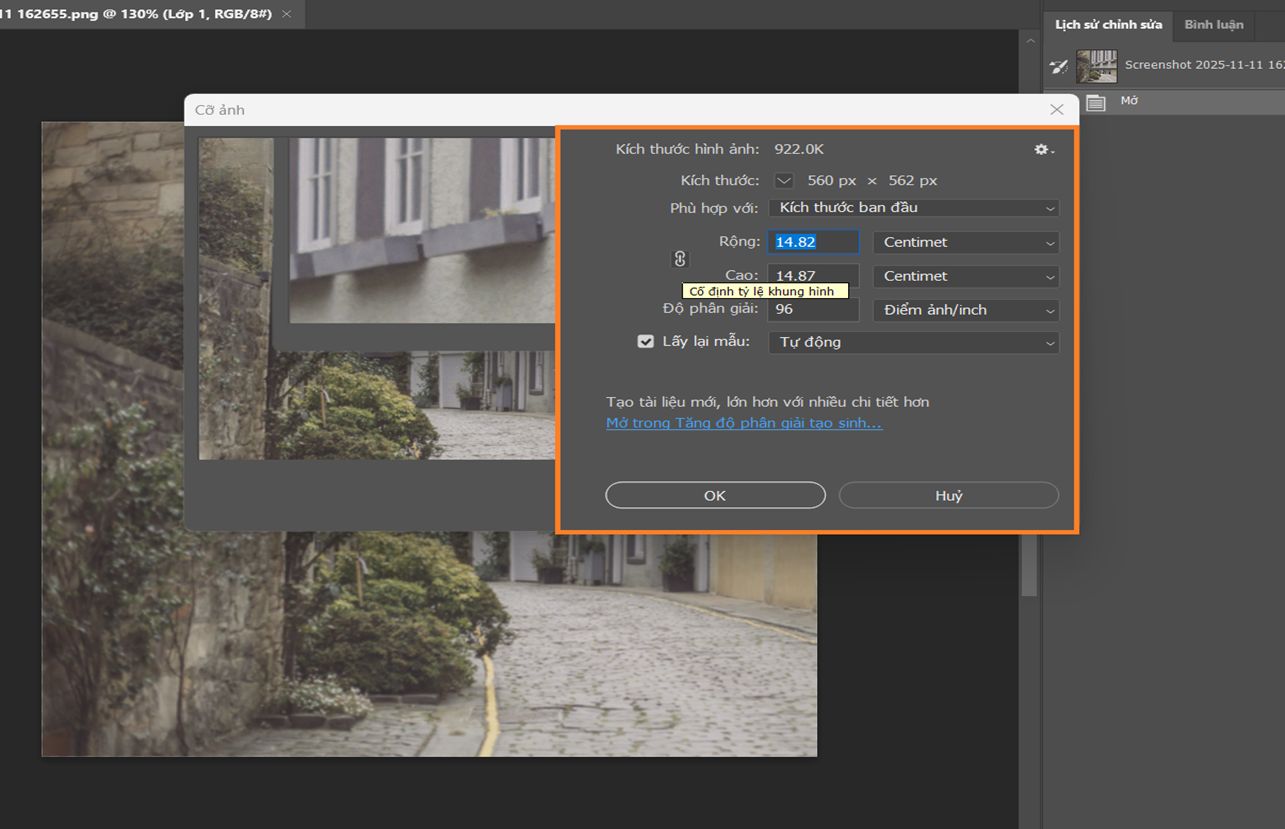Switch to the Lịch sử chỉnh sửa tab
Viewport: 1285px width, 829px height.
pos(1108,25)
